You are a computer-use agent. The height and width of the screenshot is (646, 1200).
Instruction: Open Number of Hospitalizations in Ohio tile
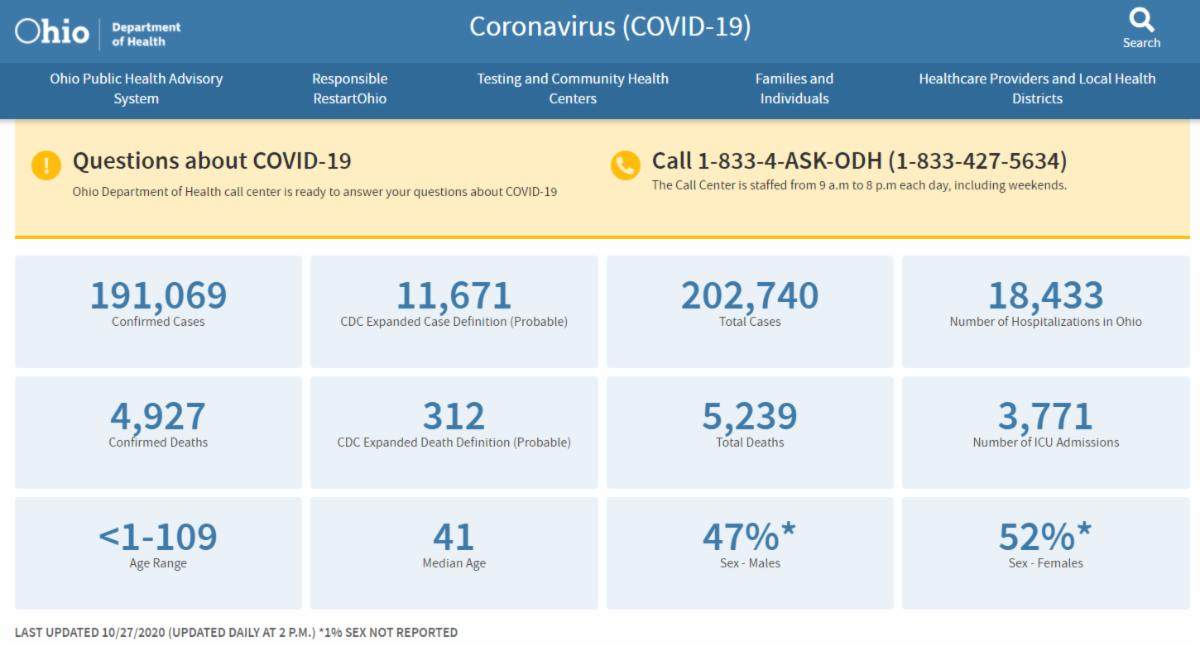pos(1045,310)
